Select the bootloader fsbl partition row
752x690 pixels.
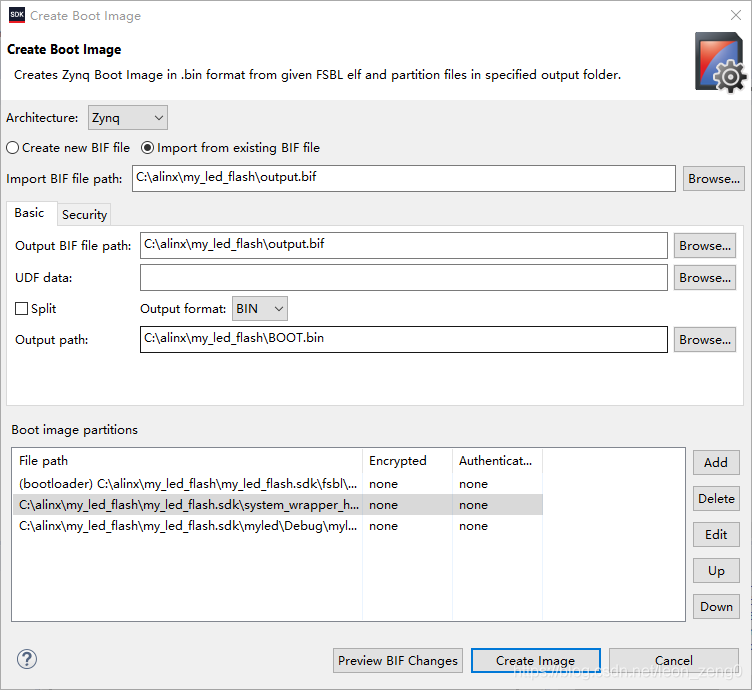pos(188,484)
